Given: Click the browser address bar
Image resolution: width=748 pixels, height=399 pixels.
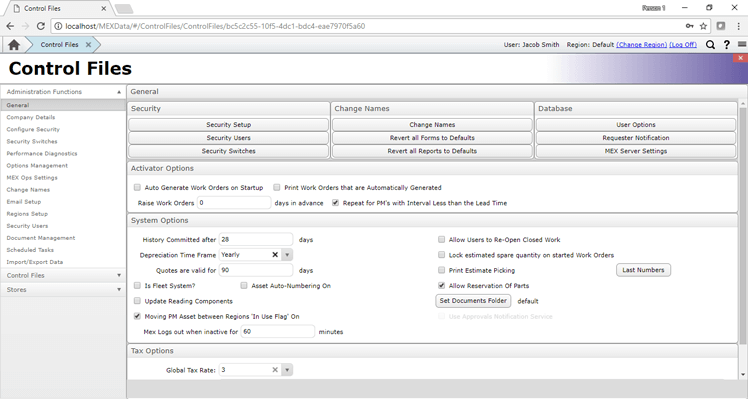Looking at the screenshot, I should pyautogui.click(x=372, y=26).
